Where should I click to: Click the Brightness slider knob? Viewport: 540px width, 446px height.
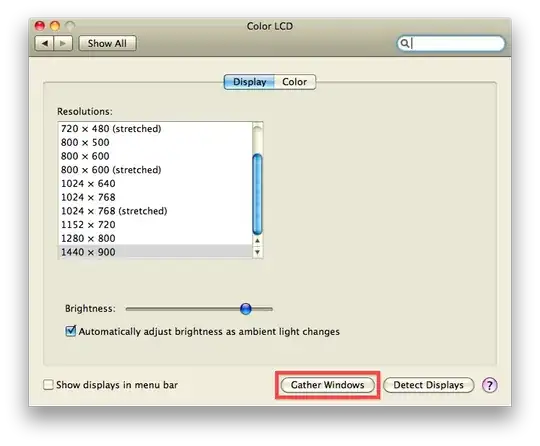coord(246,309)
